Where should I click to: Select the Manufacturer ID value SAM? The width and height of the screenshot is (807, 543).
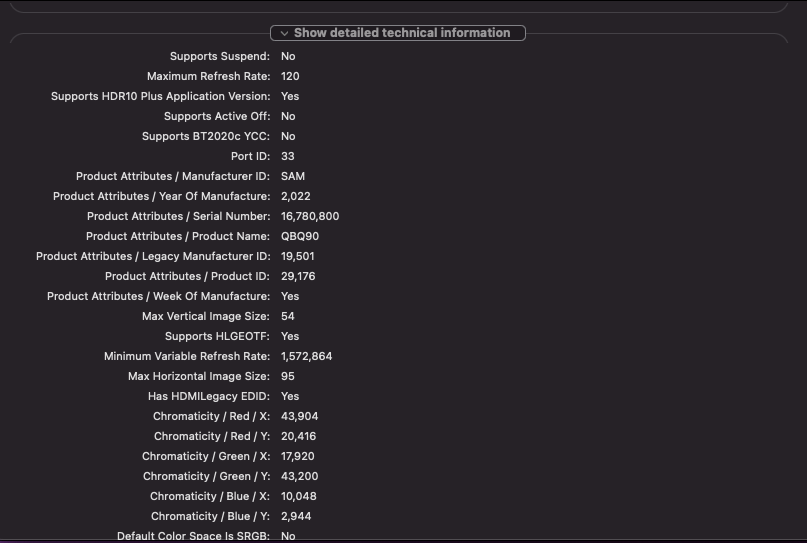[x=293, y=176]
